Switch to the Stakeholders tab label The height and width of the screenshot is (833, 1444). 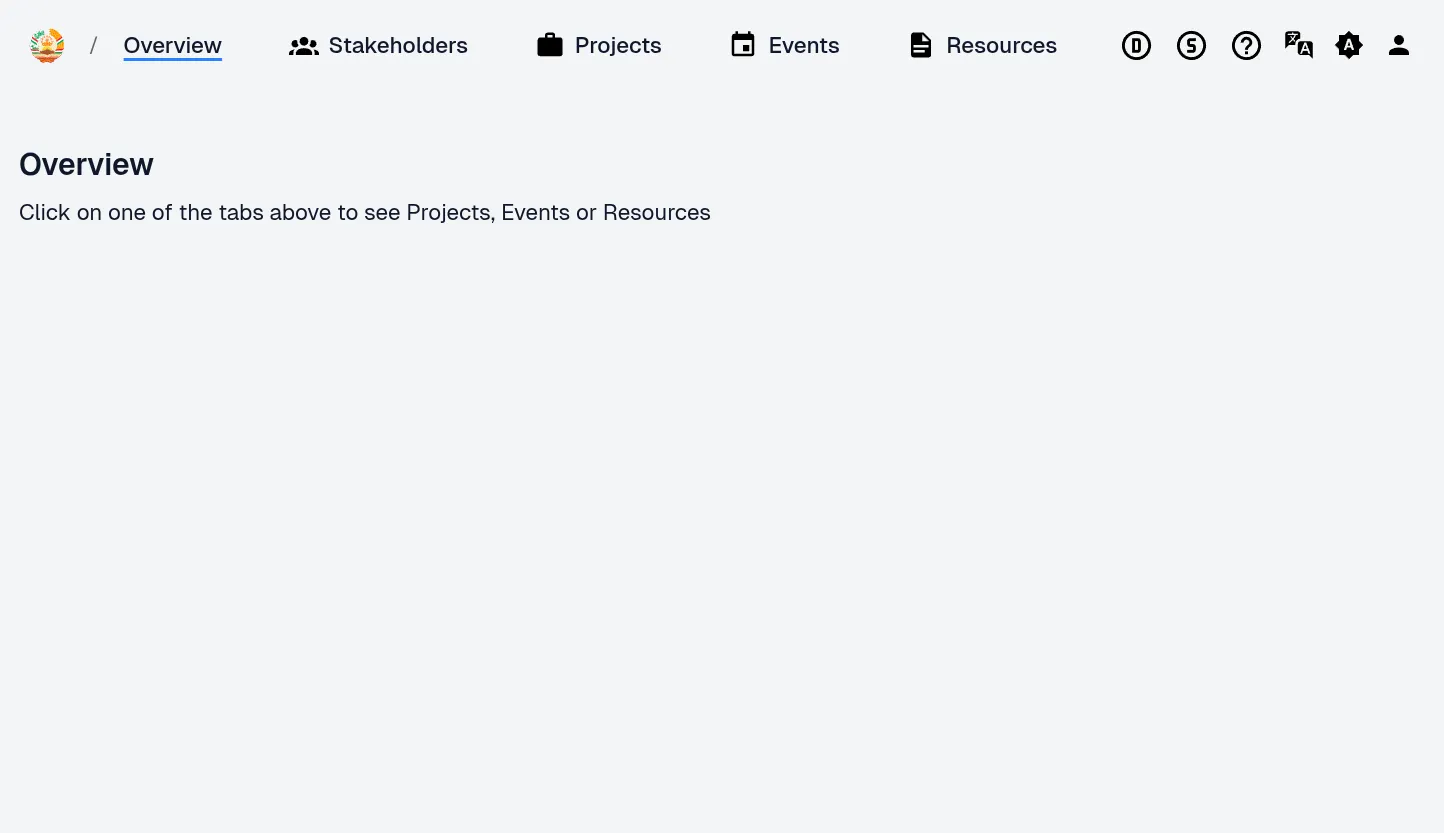(398, 46)
